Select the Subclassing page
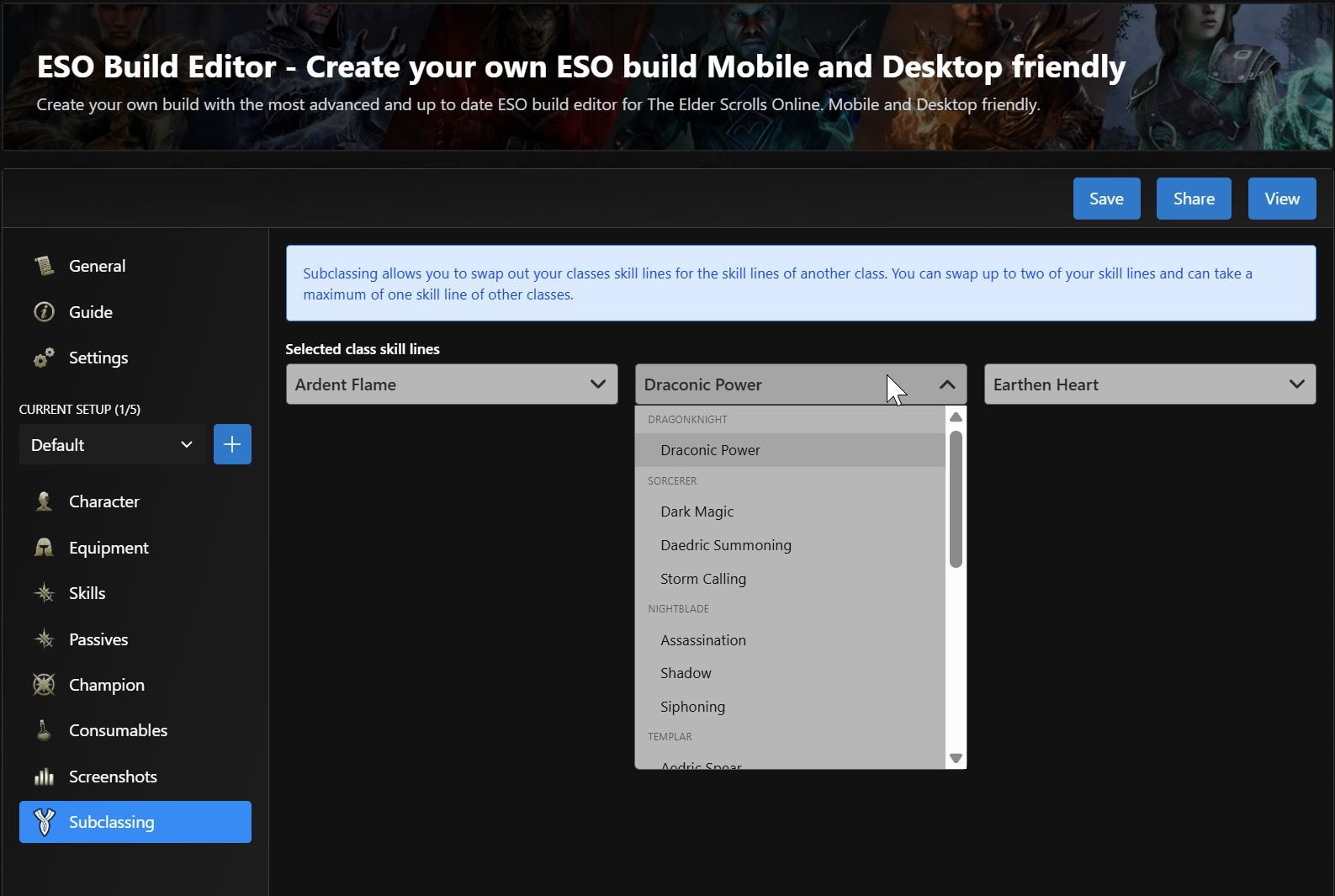This screenshot has width=1335, height=896. click(x=135, y=822)
